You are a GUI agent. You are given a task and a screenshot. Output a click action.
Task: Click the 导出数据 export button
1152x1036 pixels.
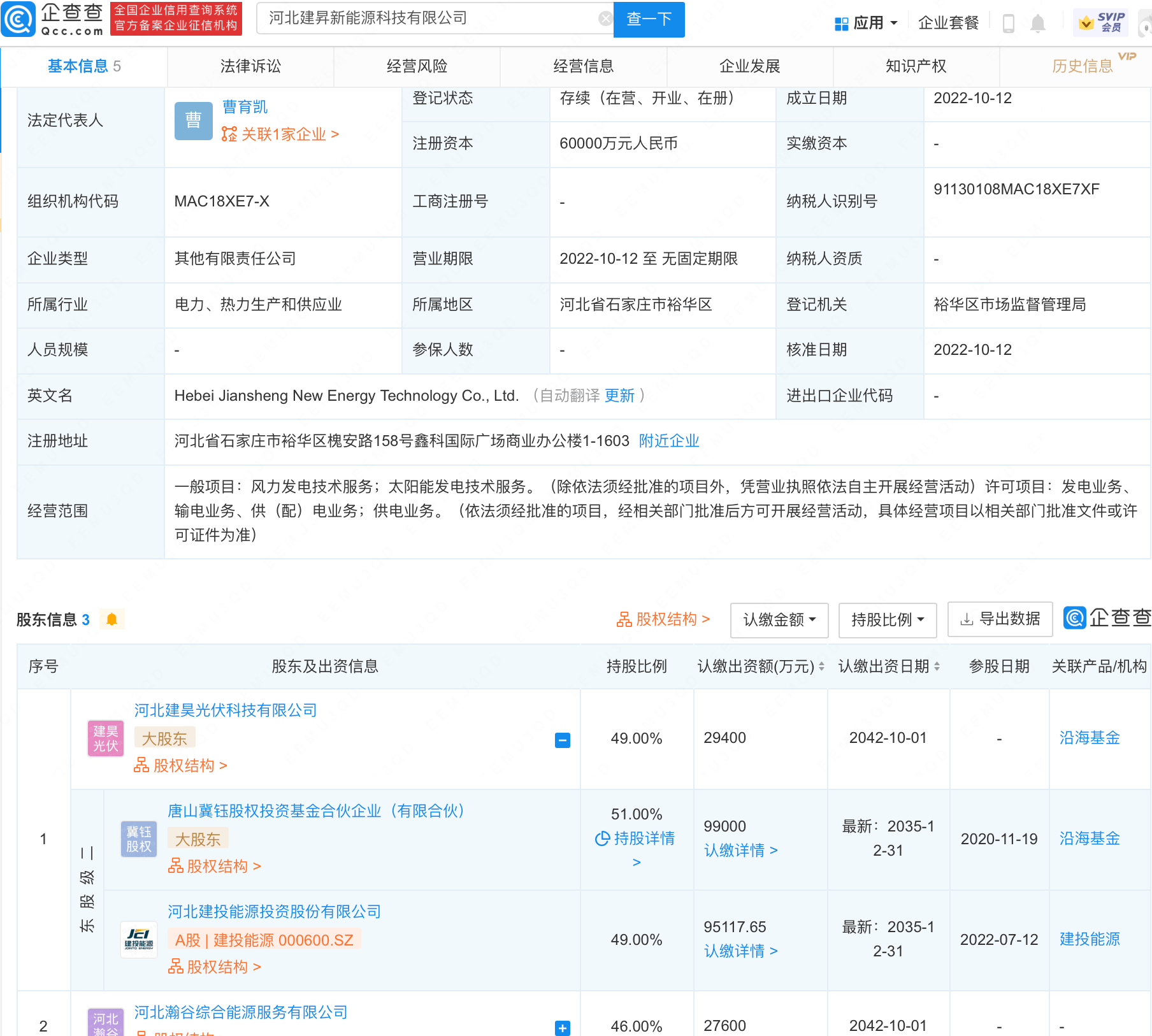pos(1000,620)
